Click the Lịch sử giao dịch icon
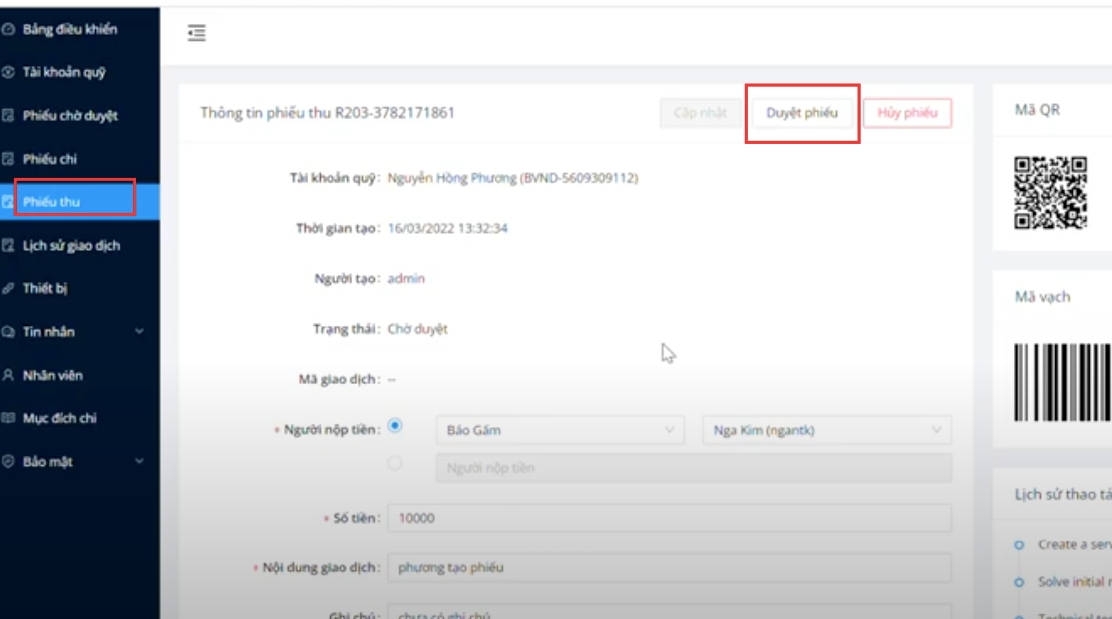Viewport: 1112px width, 619px height. (x=9, y=246)
